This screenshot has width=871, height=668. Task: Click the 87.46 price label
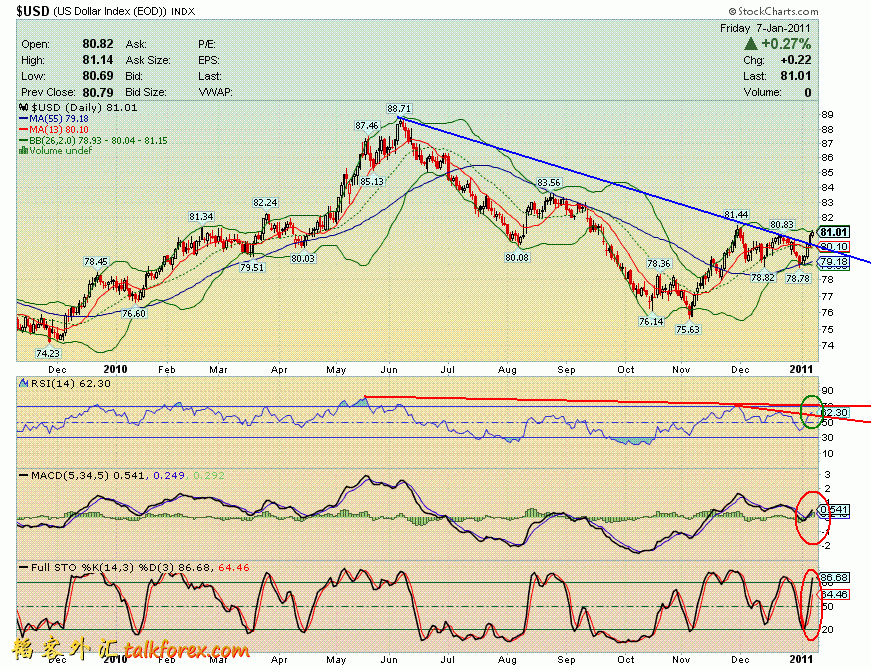coord(367,125)
